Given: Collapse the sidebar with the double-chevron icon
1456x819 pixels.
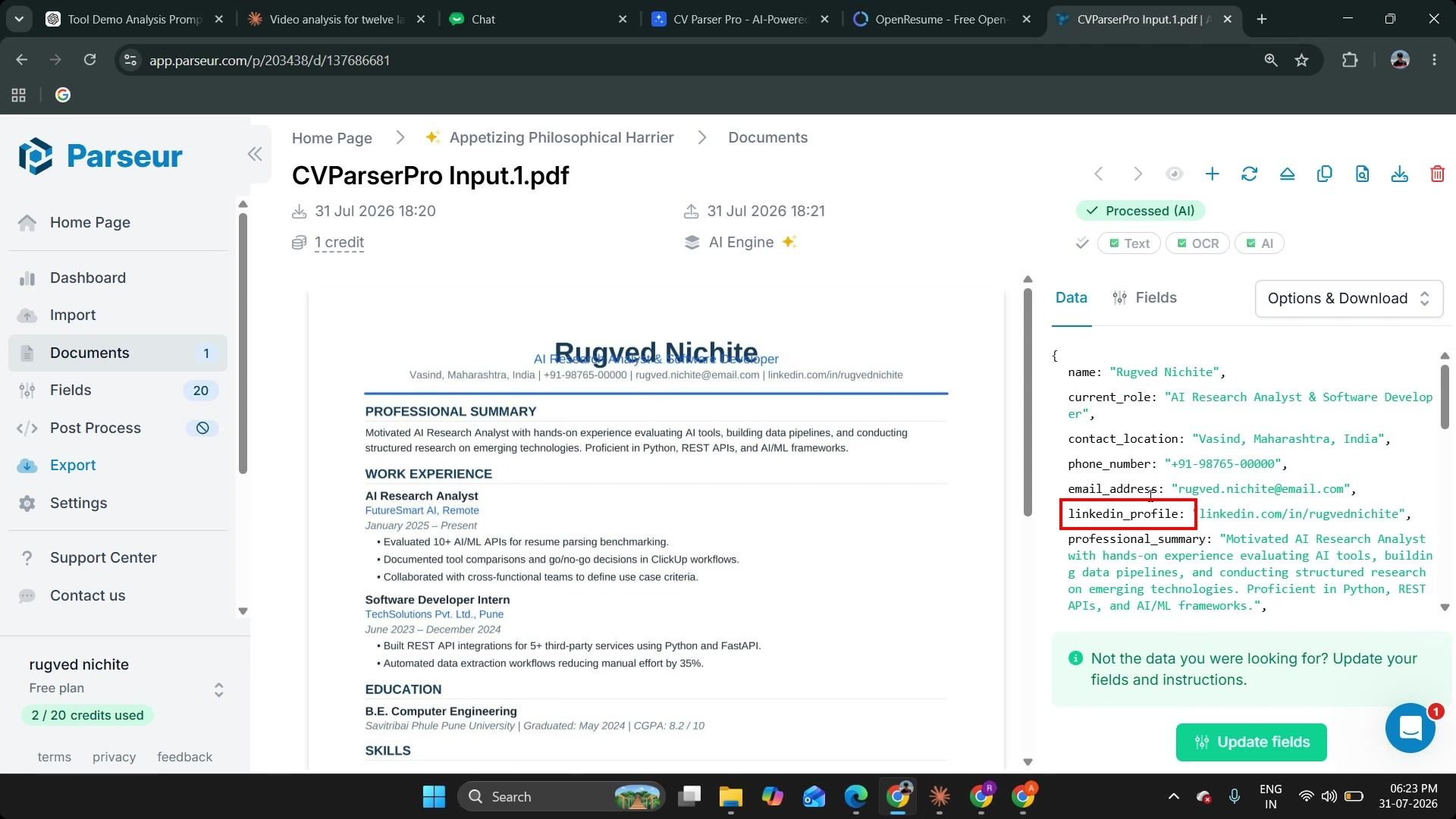Looking at the screenshot, I should click(x=255, y=155).
